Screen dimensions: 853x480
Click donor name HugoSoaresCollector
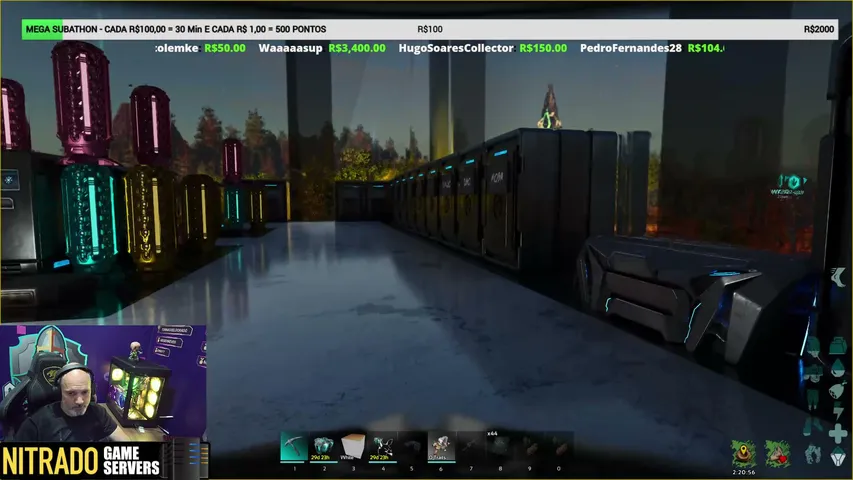456,48
